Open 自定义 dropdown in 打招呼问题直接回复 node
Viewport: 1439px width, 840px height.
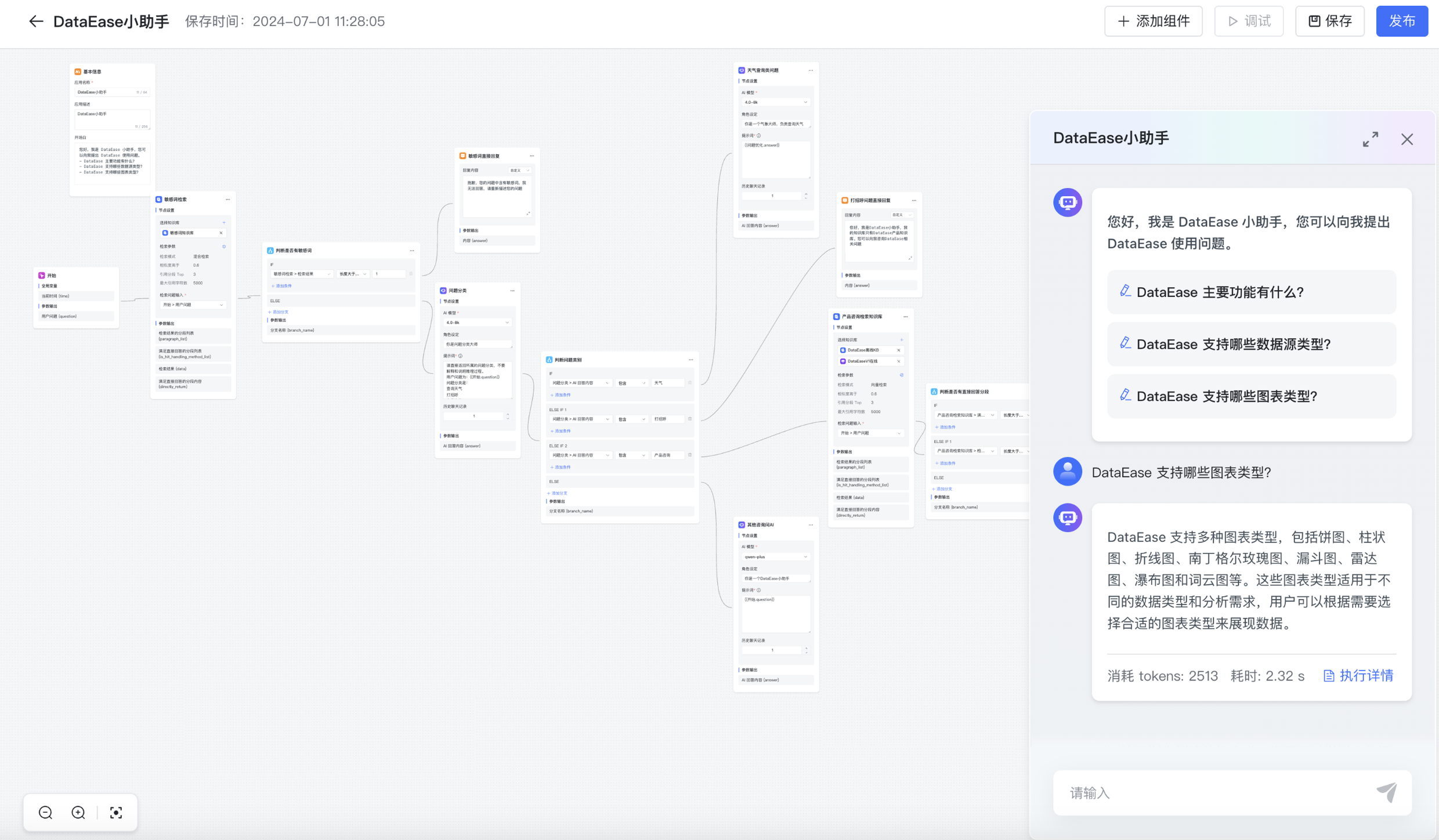coord(901,215)
